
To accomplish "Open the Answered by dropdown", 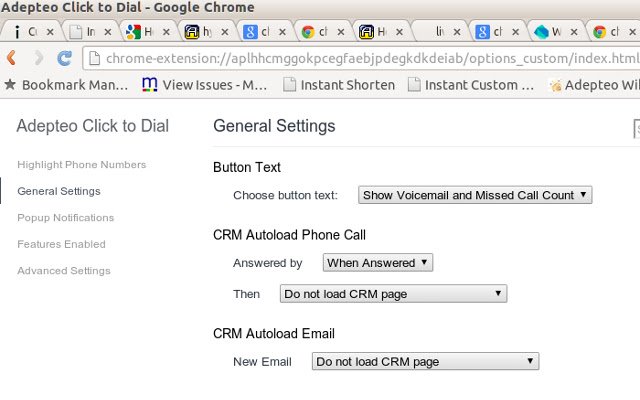I will pyautogui.click(x=378, y=263).
